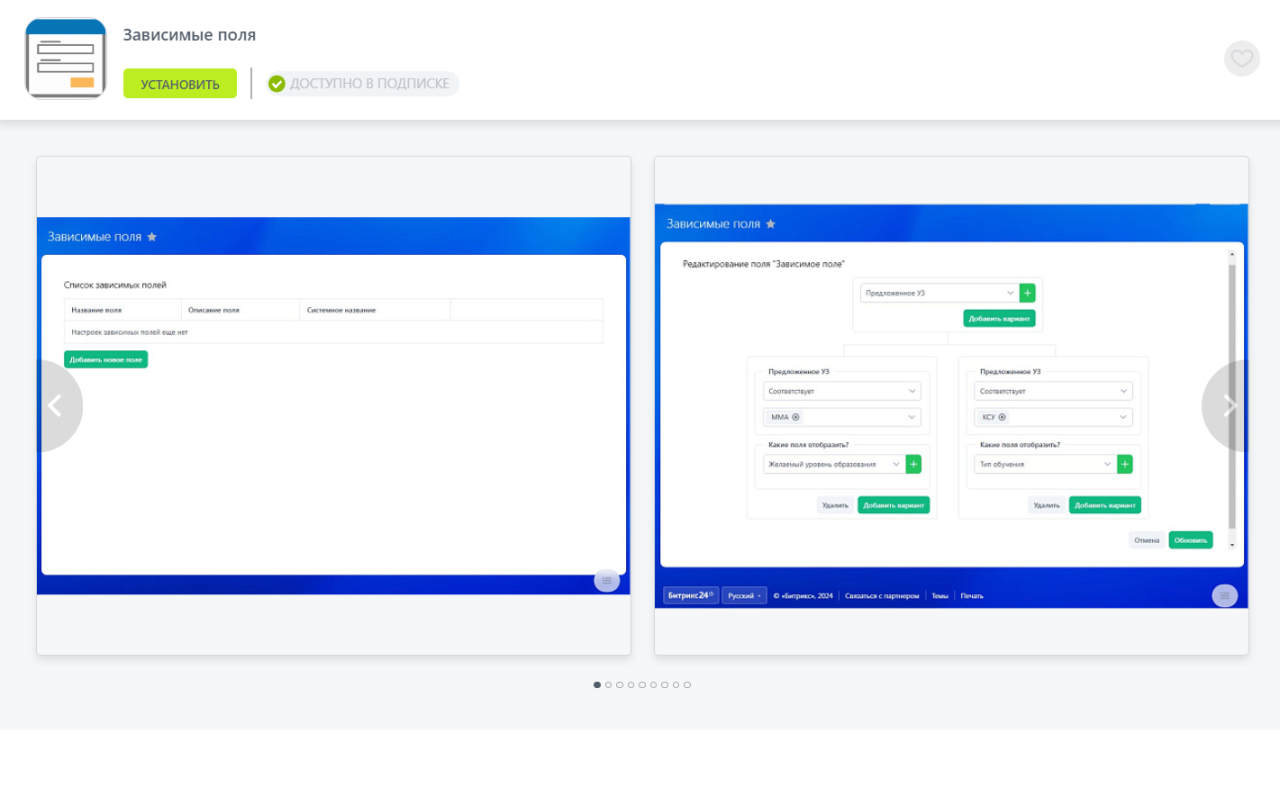
Task: Click the Доступно в подписке badge
Action: (362, 84)
